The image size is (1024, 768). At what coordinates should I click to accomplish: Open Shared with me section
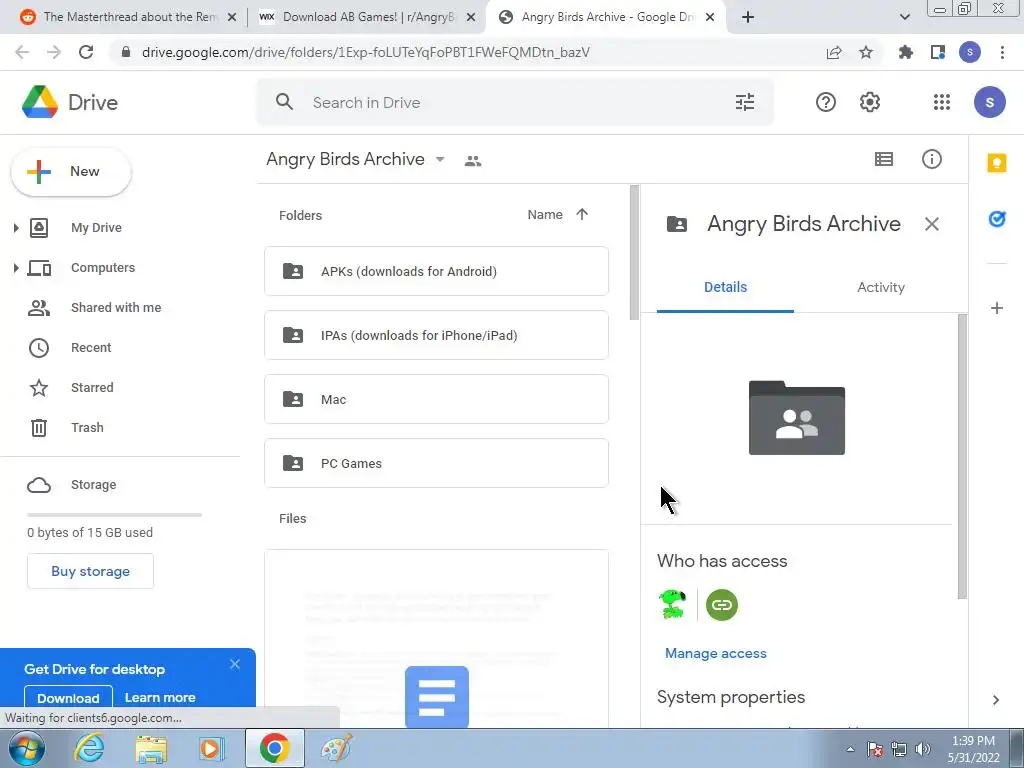[x=116, y=308]
